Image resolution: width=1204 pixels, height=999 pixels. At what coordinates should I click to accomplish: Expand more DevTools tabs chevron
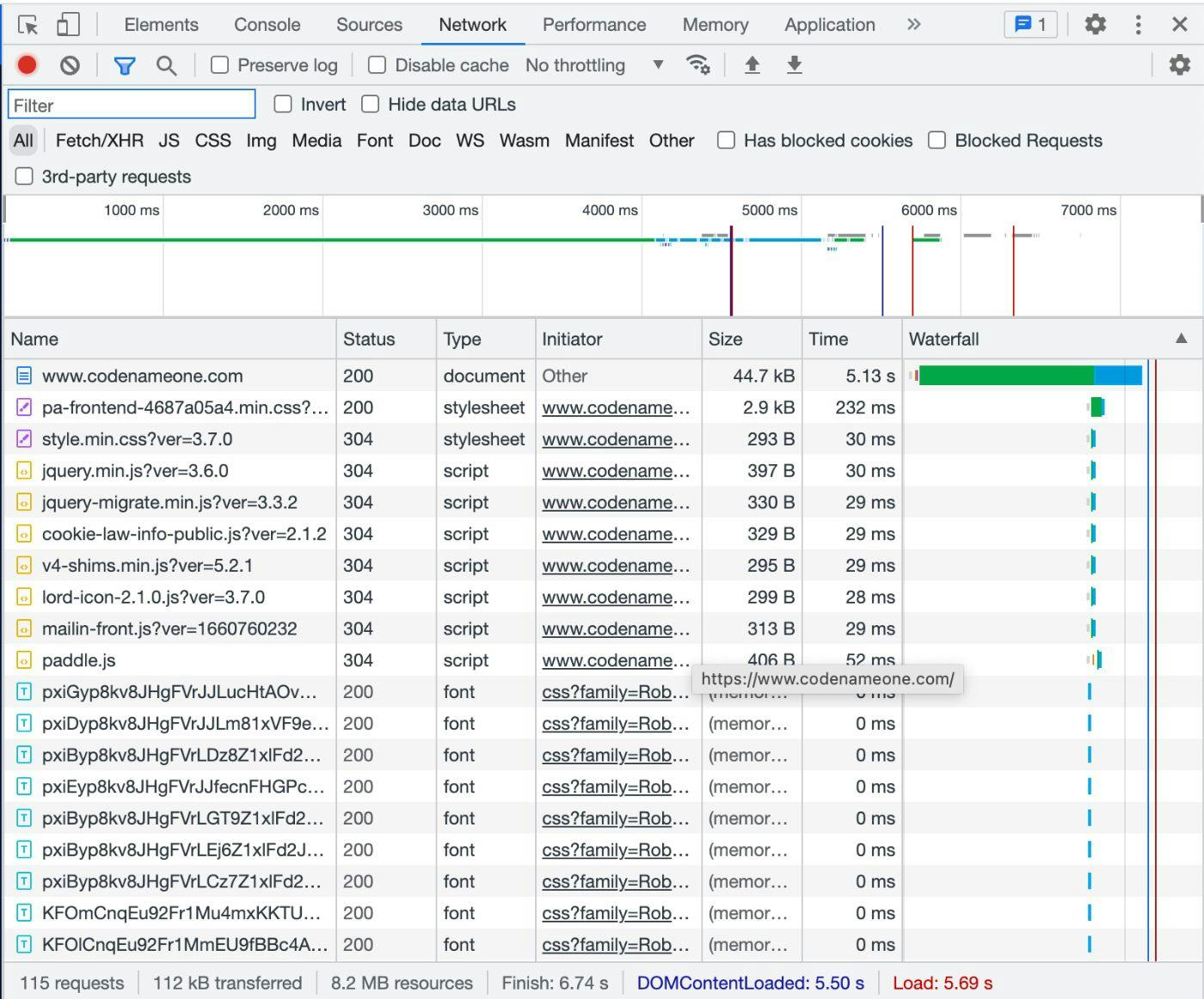913,25
